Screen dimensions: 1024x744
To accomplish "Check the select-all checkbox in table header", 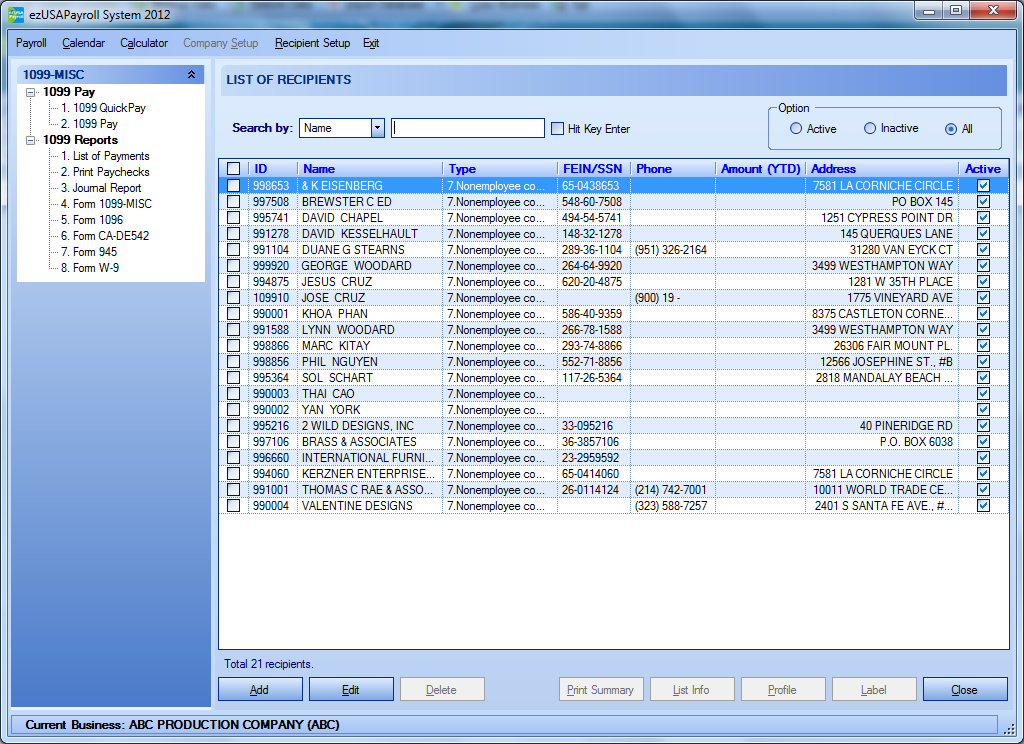I will (233, 169).
